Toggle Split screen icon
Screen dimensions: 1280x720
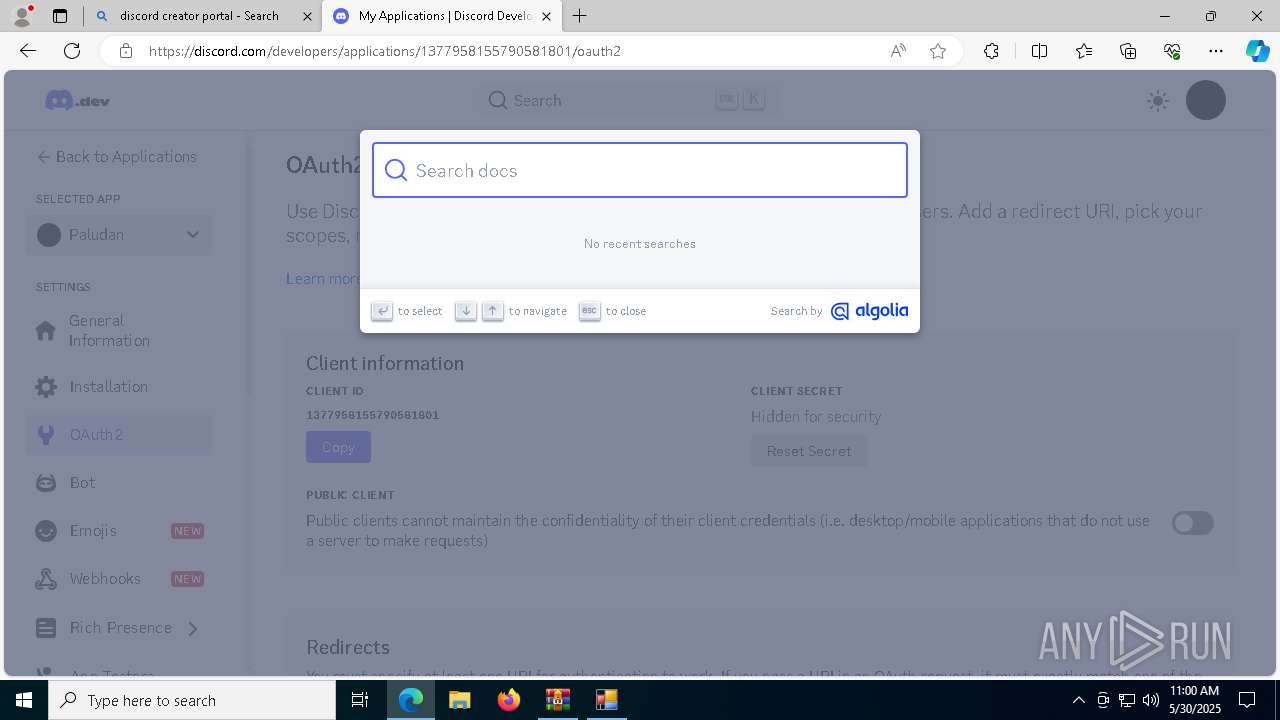click(x=1039, y=51)
